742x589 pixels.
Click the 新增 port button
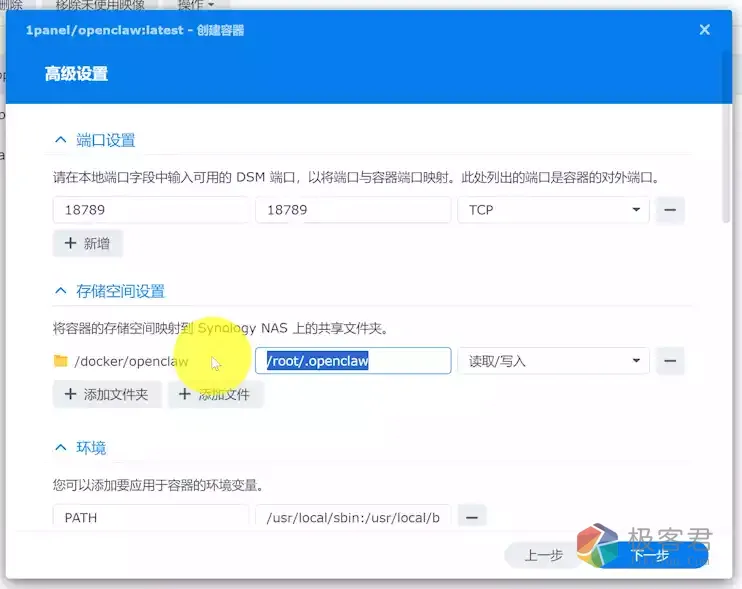pos(88,243)
